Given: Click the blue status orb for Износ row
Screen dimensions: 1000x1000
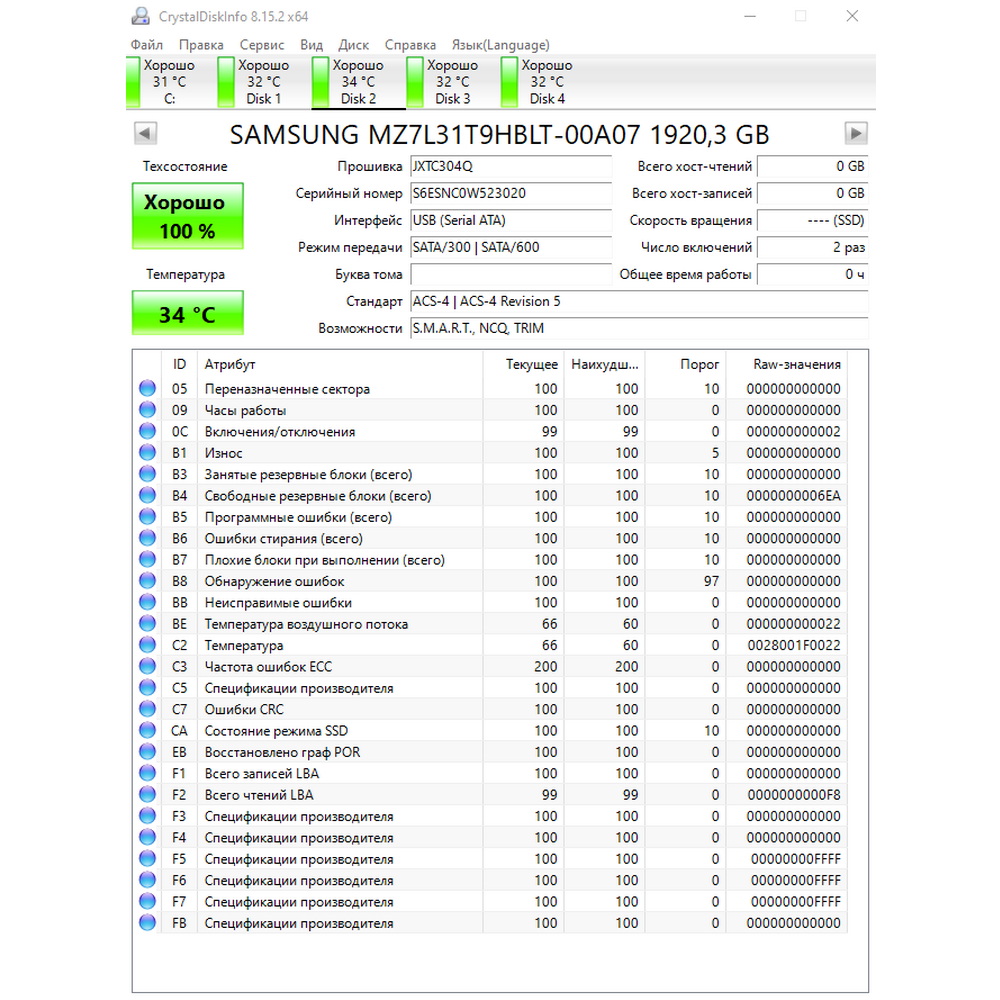Looking at the screenshot, I should (x=147, y=453).
